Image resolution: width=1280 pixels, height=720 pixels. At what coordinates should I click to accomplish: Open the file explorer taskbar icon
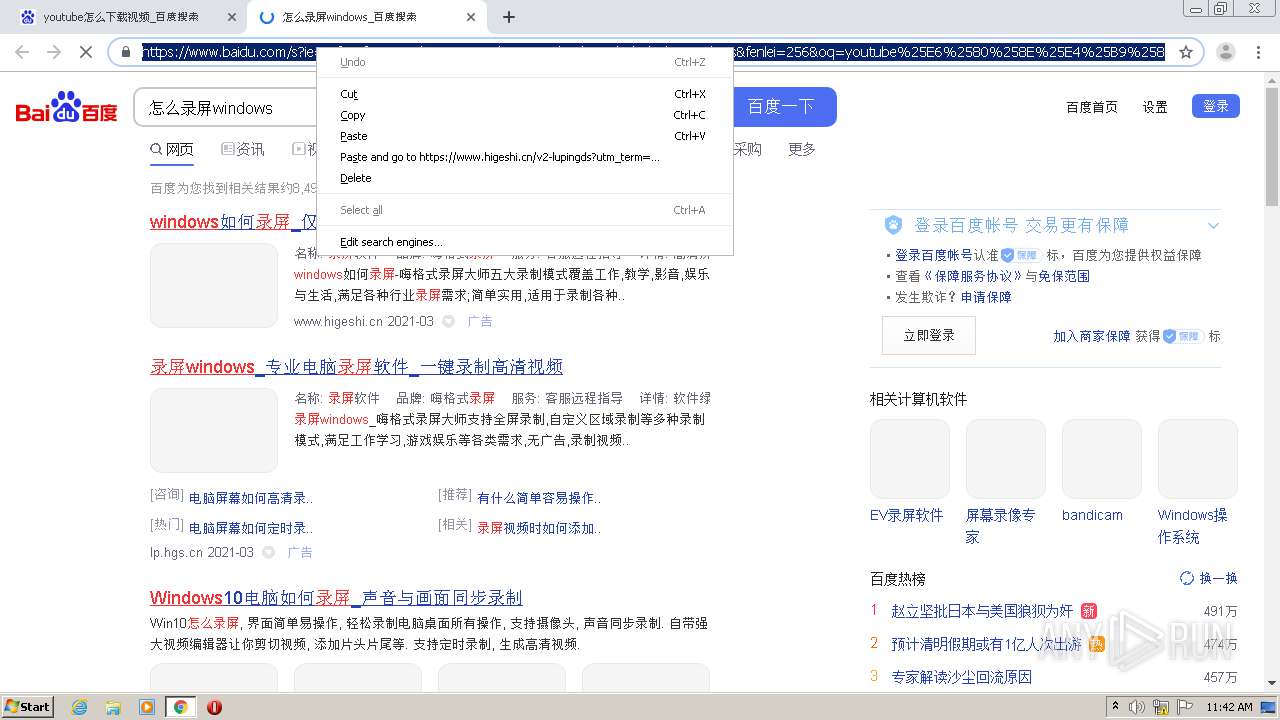point(113,707)
